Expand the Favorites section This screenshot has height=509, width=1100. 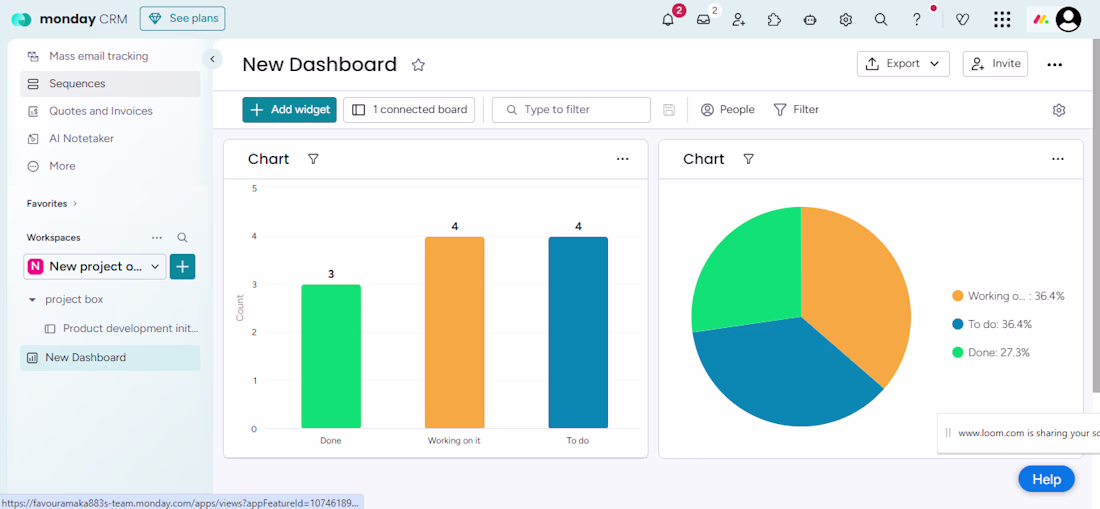click(x=52, y=203)
